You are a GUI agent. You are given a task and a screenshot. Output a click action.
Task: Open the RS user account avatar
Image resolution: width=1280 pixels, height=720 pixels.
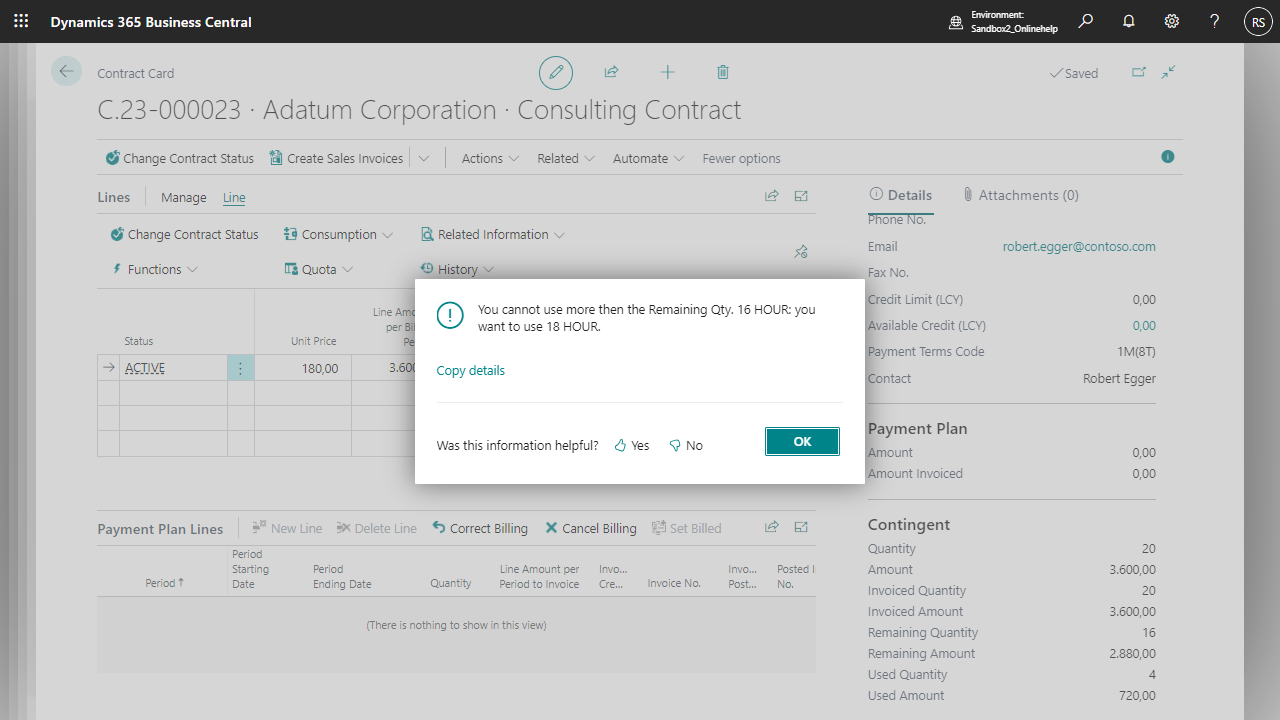[x=1258, y=21]
